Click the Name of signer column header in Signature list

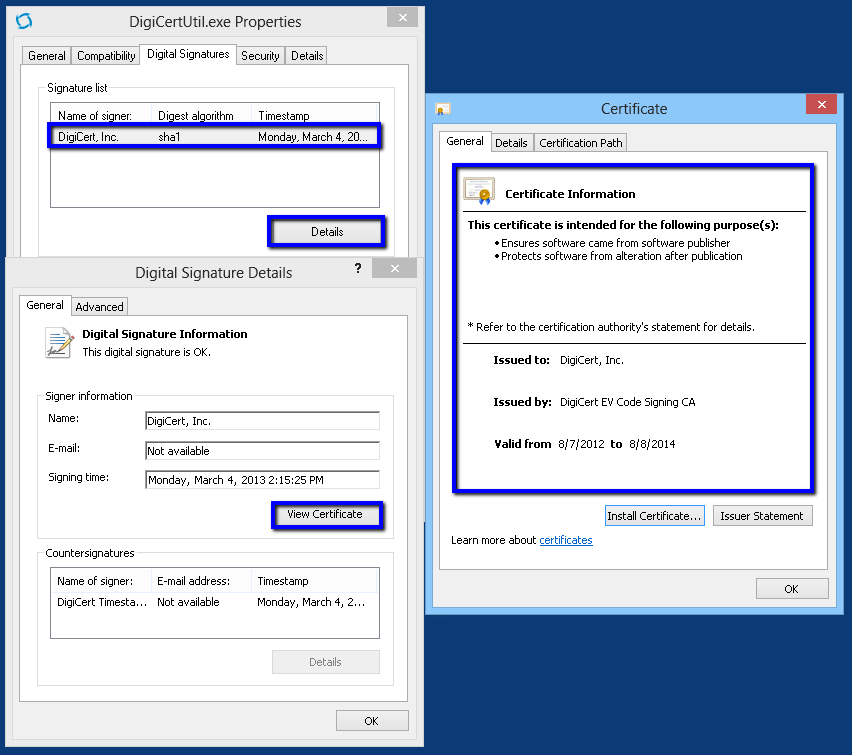[x=101, y=115]
